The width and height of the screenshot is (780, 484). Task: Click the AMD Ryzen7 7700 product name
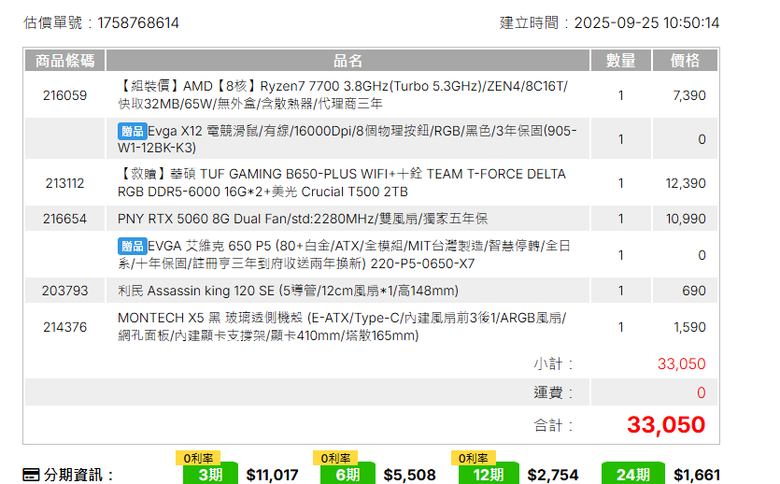[x=343, y=95]
